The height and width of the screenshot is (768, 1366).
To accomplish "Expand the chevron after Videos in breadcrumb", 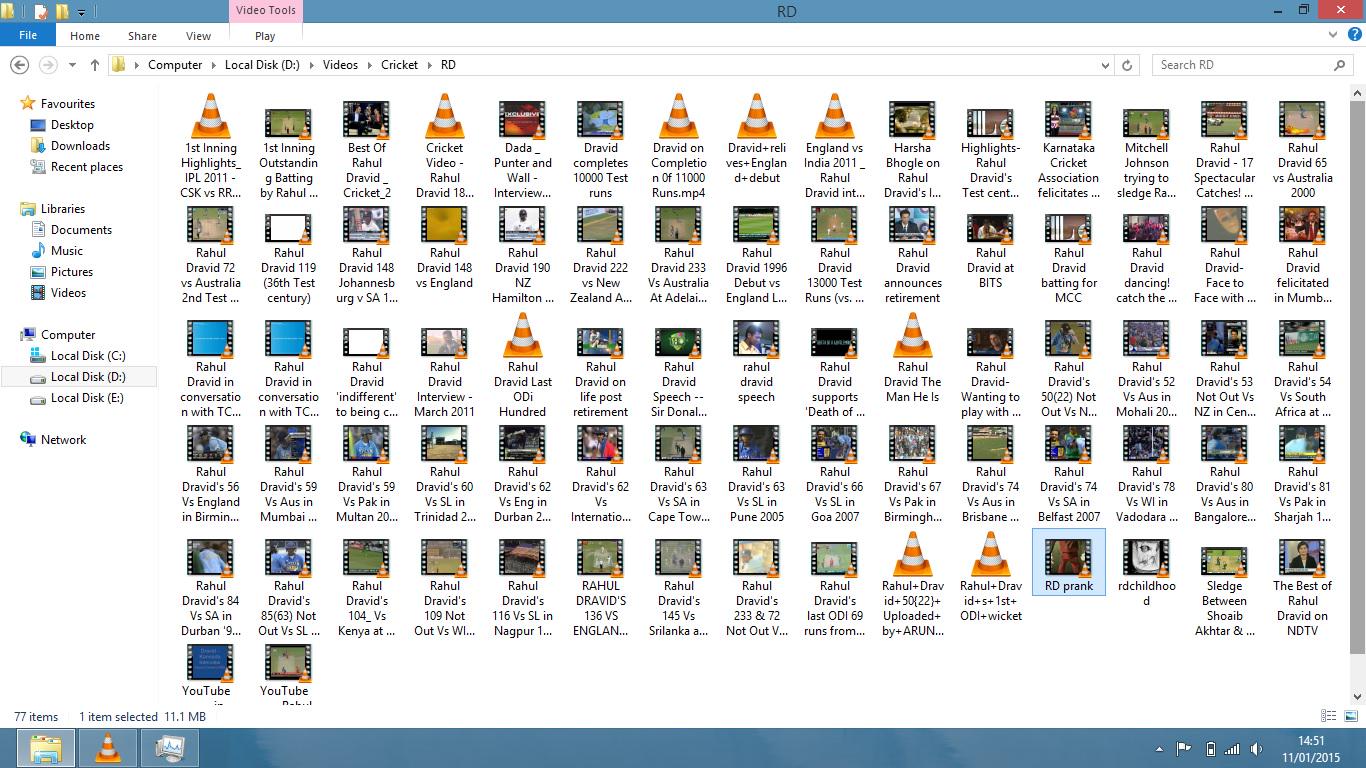I will tap(369, 65).
